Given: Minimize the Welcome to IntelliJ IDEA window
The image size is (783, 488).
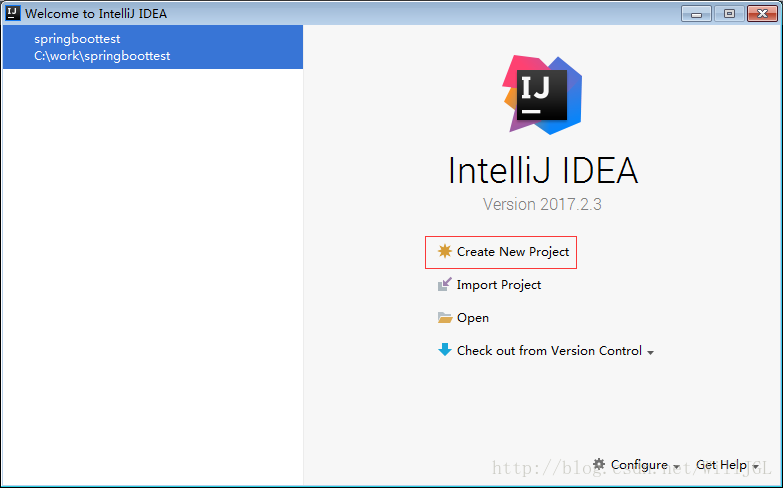Looking at the screenshot, I should tap(696, 13).
